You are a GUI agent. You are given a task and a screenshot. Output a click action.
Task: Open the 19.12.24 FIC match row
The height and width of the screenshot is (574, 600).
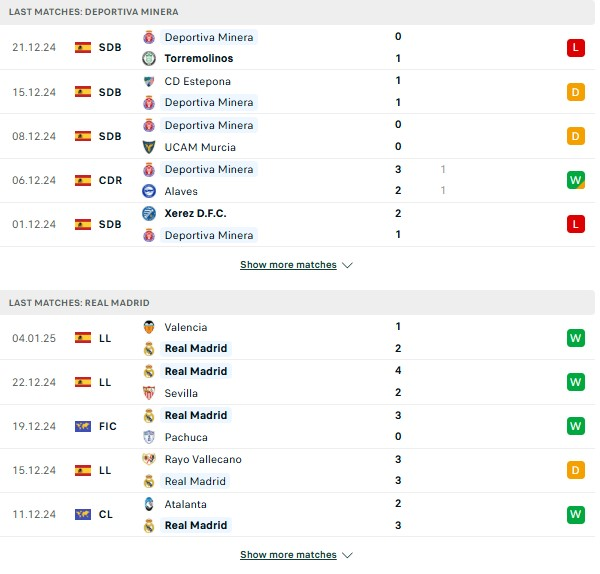click(x=300, y=426)
